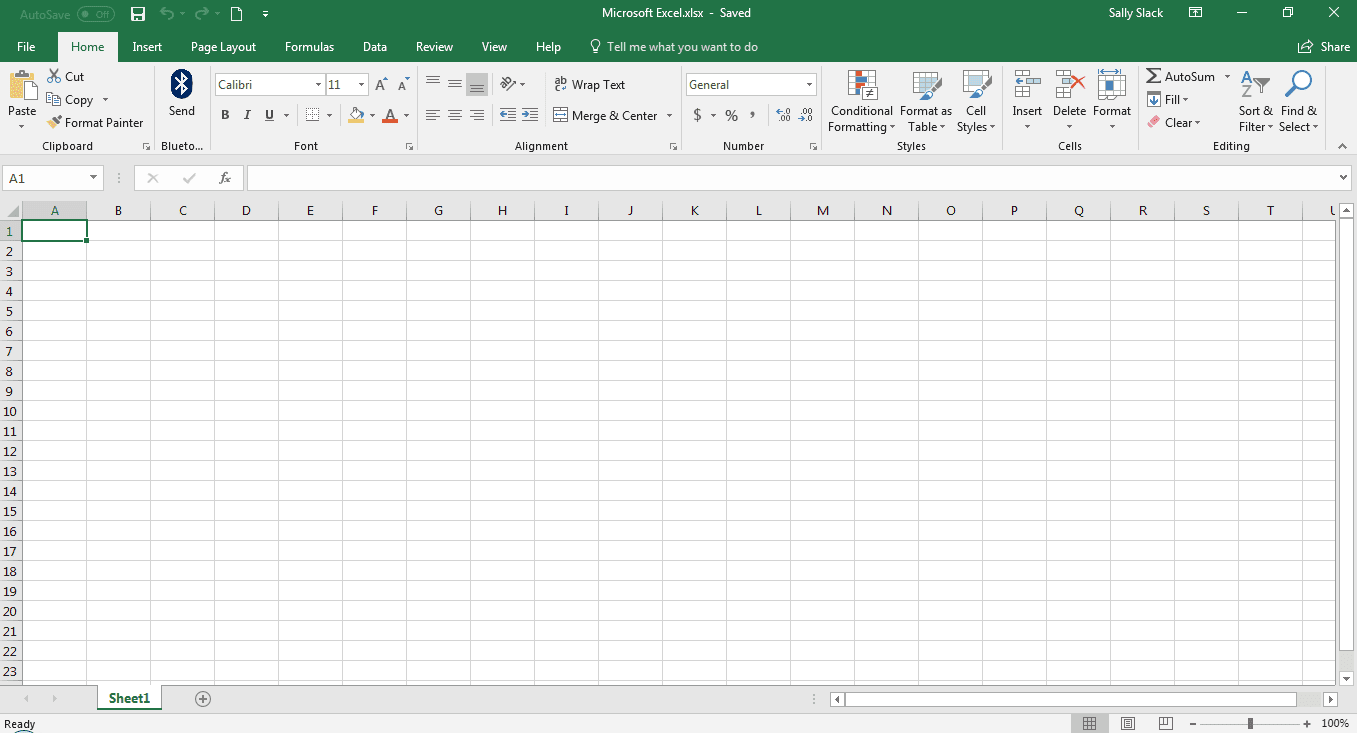Open the General number format dropdown

tap(809, 85)
